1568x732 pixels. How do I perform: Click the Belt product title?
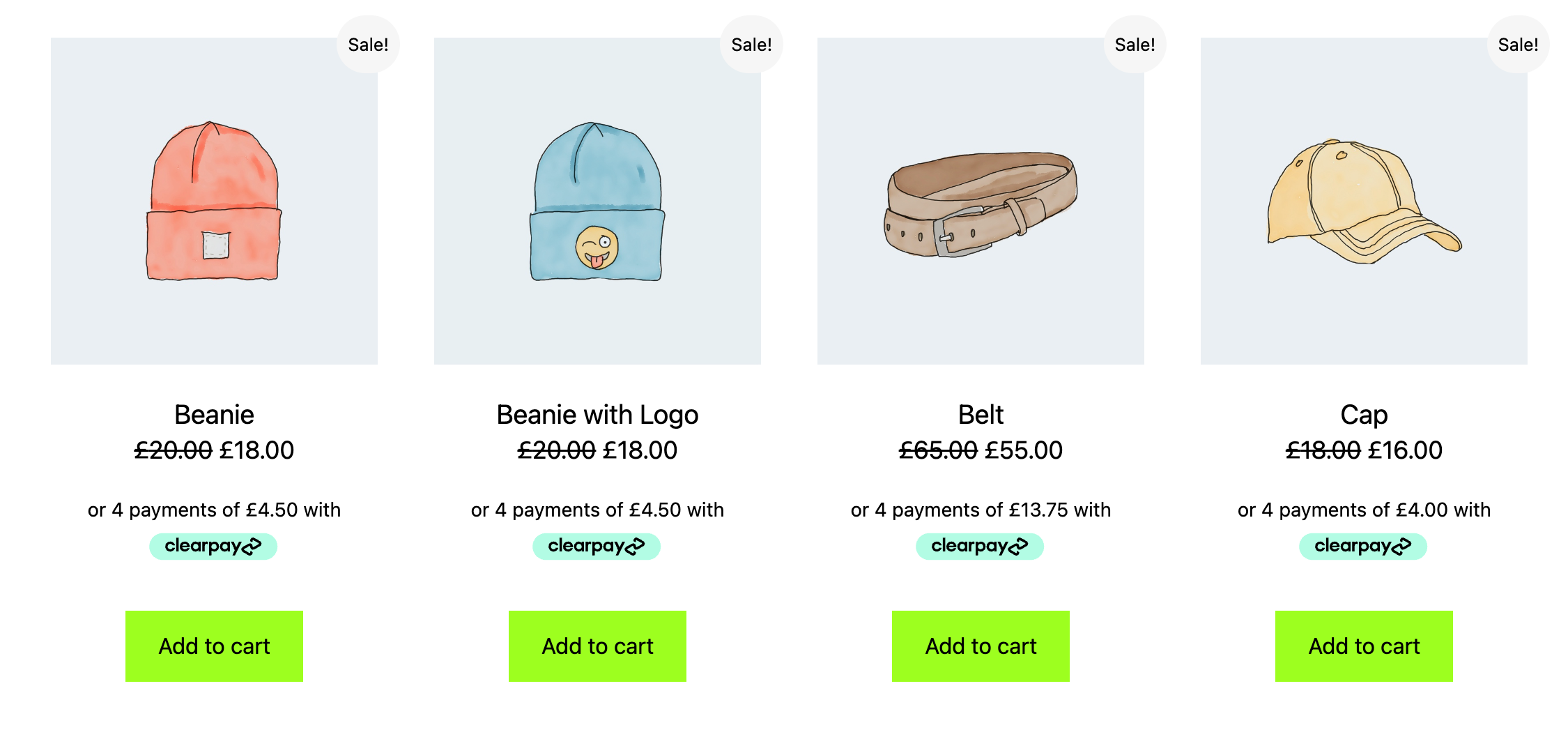(x=981, y=415)
